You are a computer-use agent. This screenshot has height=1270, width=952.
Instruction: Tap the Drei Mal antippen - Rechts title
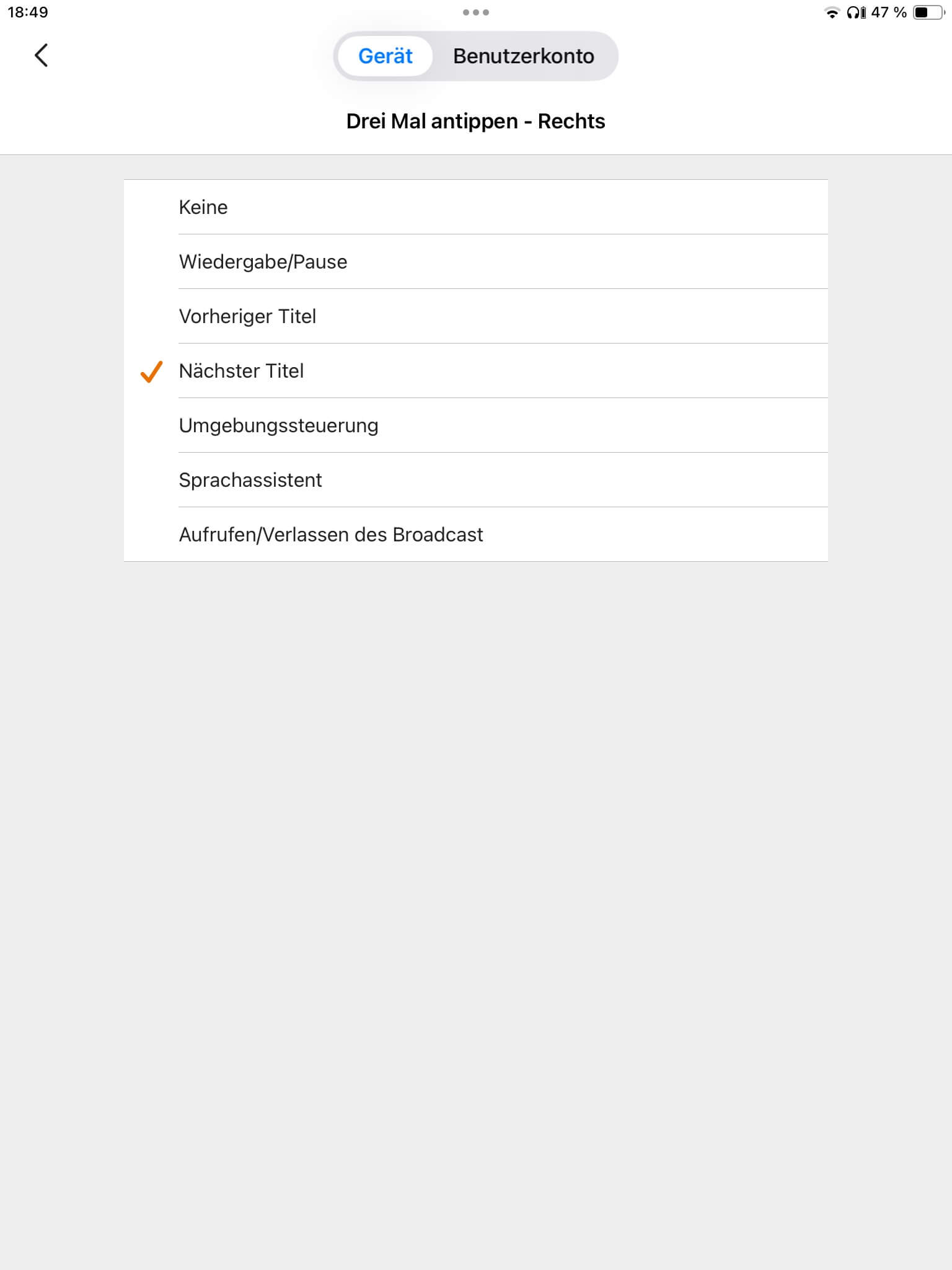pyautogui.click(x=475, y=122)
